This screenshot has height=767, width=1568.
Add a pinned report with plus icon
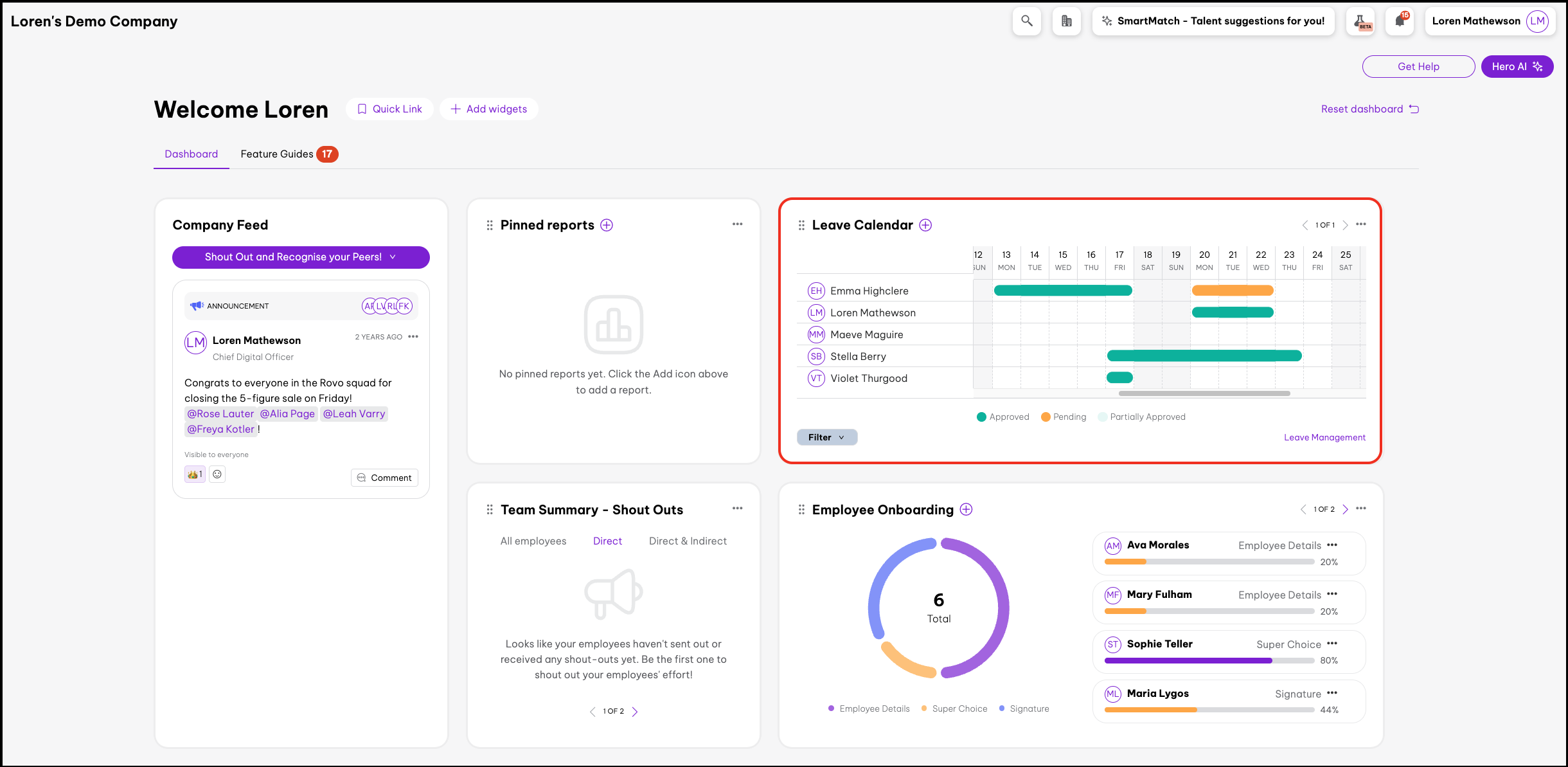click(607, 225)
